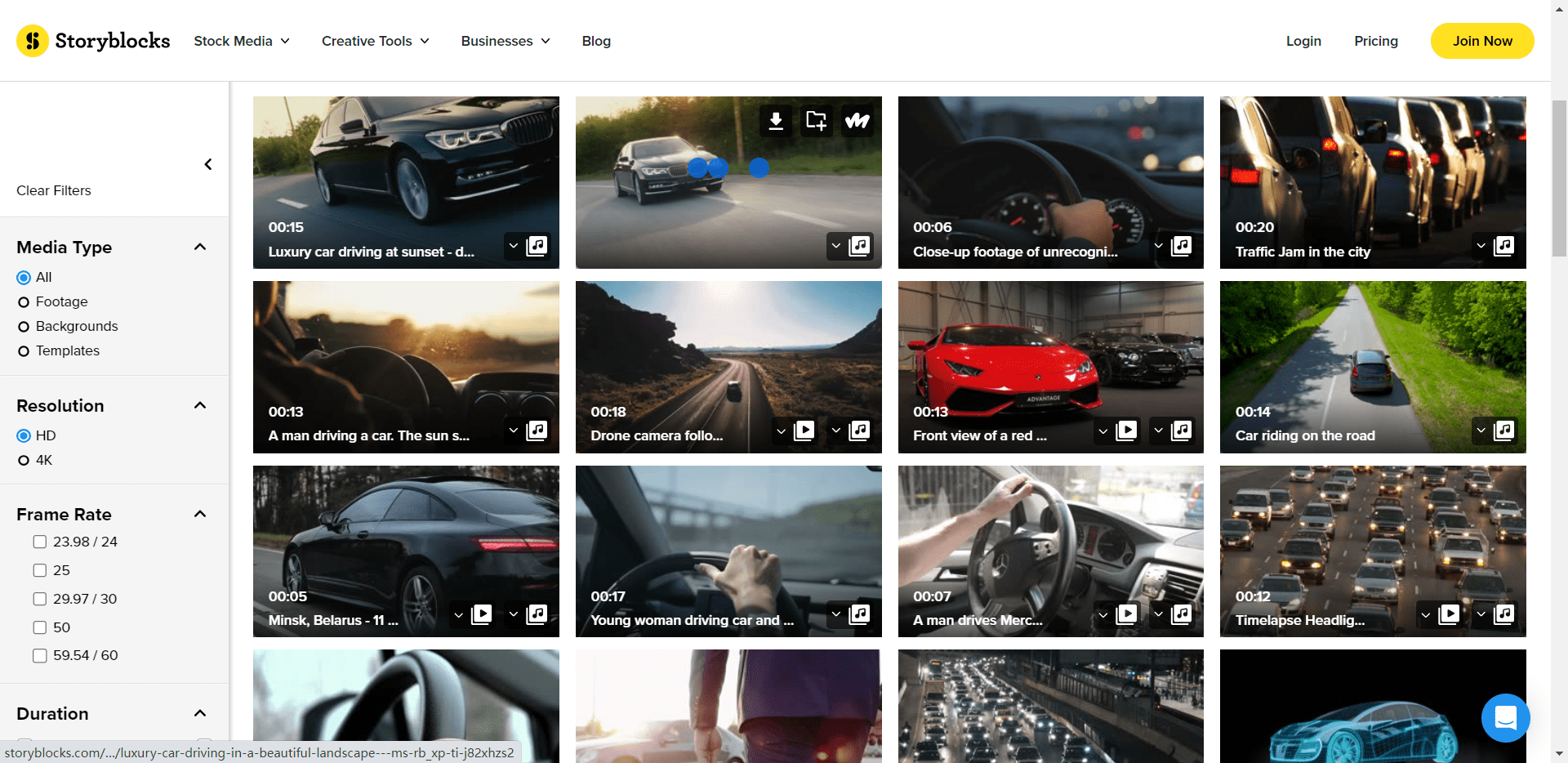Image resolution: width=1568 pixels, height=763 pixels.
Task: Click the download icon on the hovered video
Action: [776, 121]
